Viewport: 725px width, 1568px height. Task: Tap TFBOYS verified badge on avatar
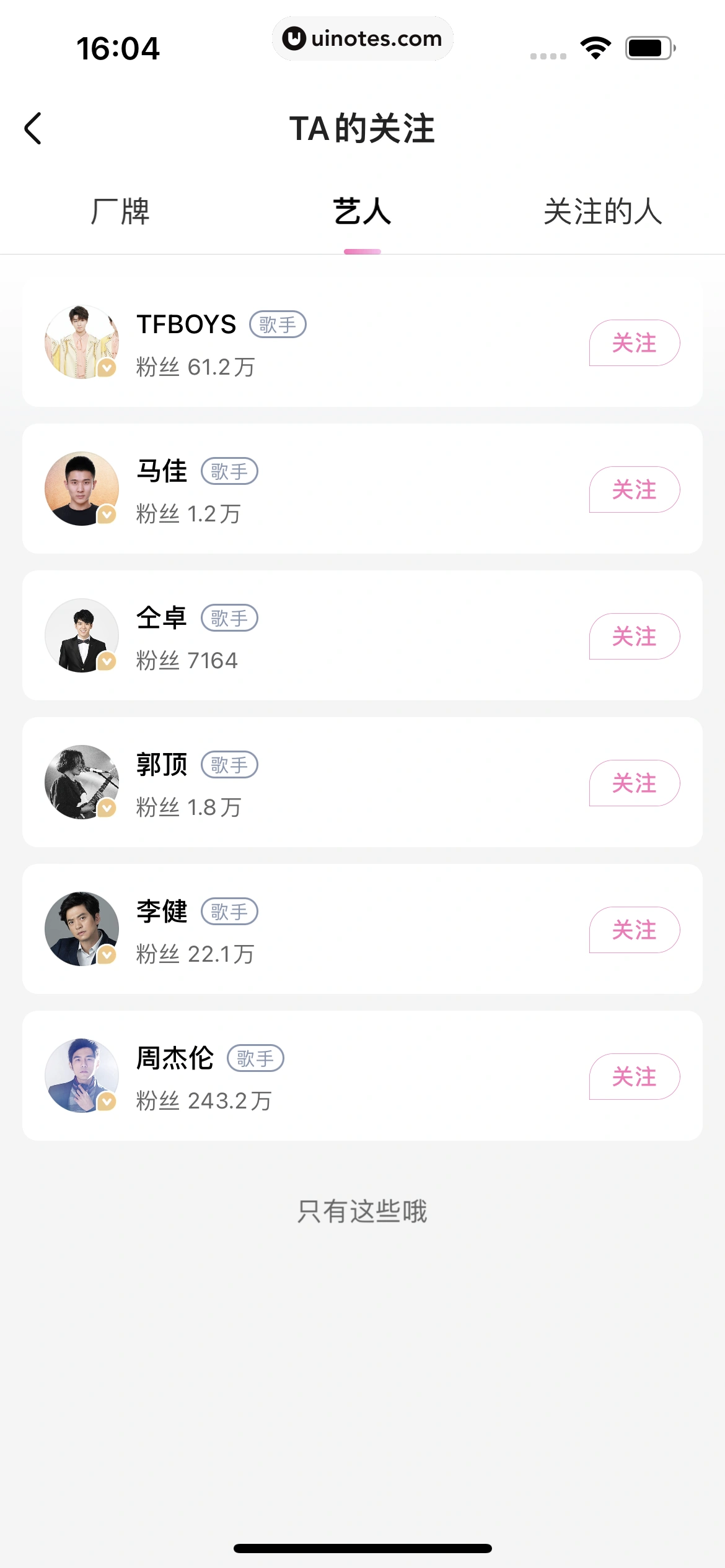107,368
